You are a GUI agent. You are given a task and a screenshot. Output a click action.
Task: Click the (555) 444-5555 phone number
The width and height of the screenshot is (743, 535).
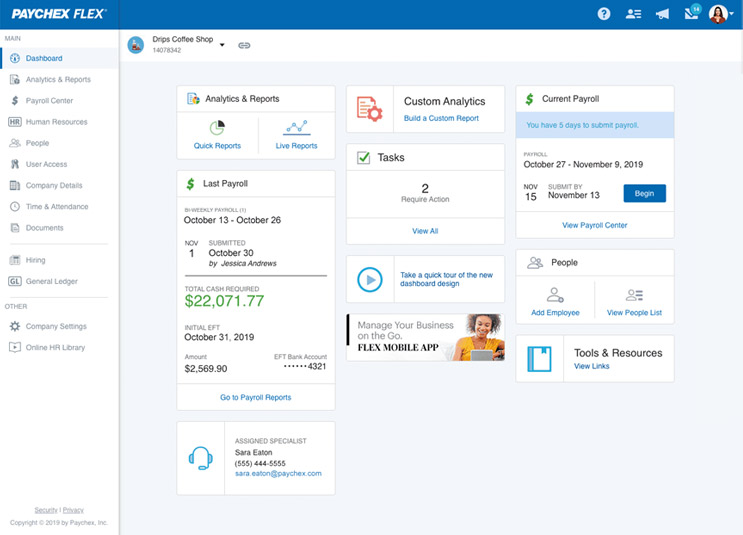[260, 463]
